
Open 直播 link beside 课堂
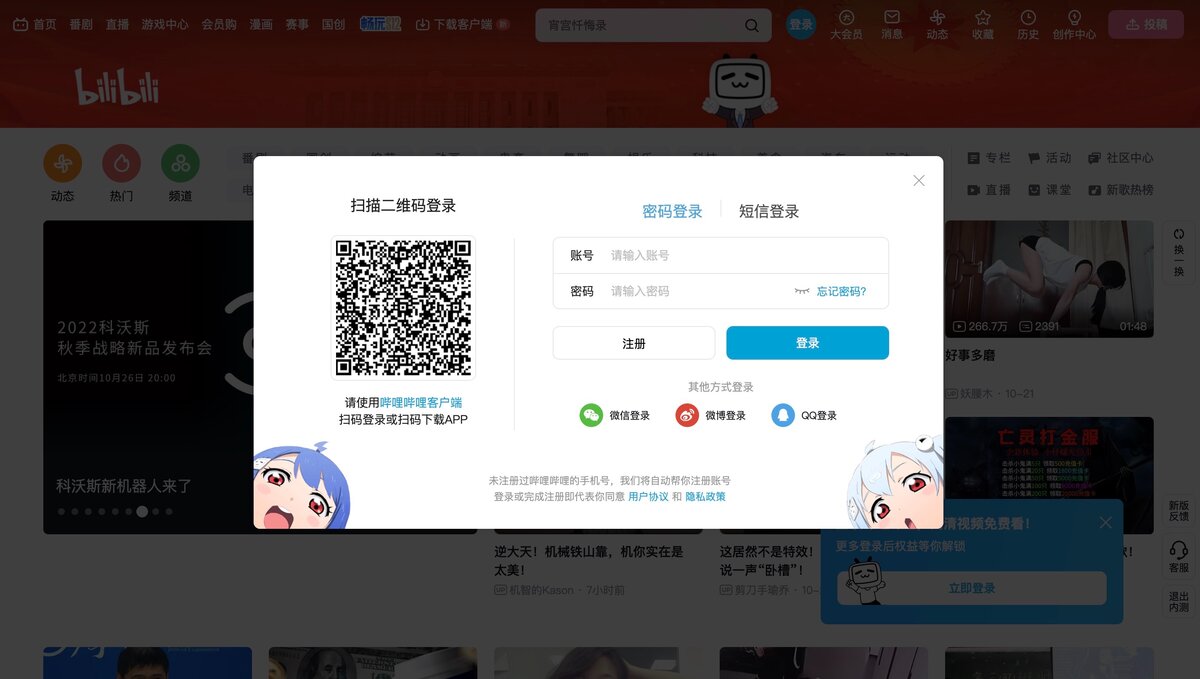click(989, 189)
